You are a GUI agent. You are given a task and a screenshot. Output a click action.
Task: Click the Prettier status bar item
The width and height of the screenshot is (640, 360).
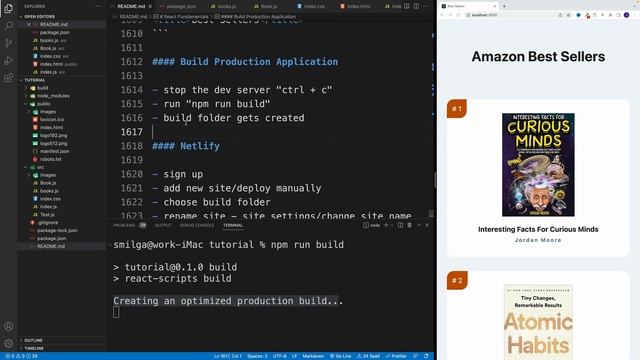(x=396, y=356)
